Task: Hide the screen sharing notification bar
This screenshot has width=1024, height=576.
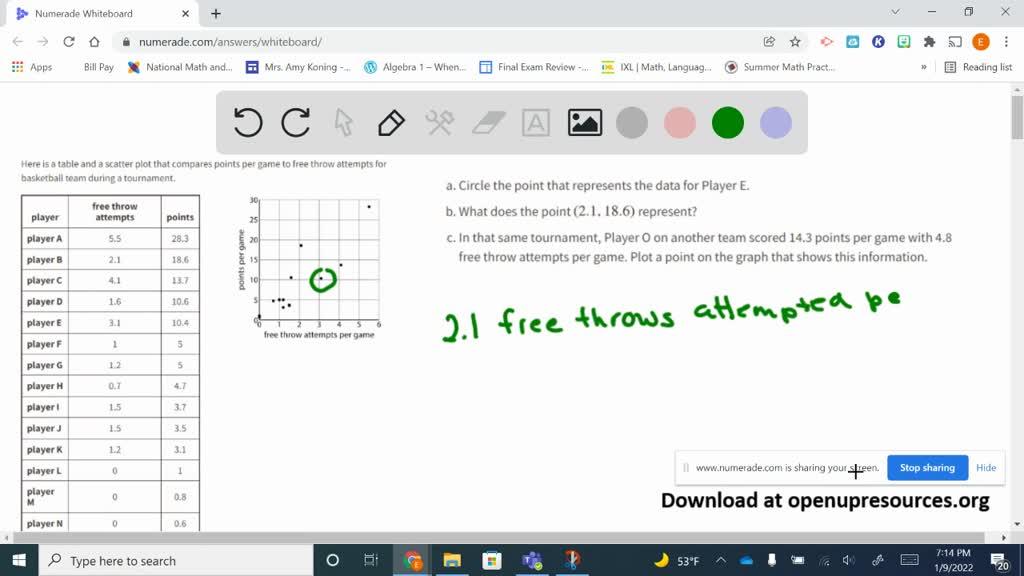Action: pyautogui.click(x=986, y=468)
